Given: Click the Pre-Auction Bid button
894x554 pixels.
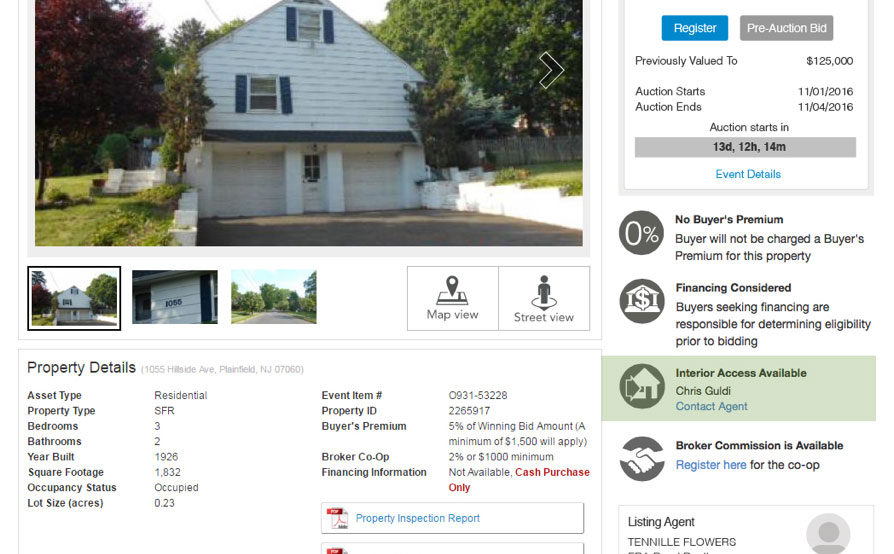Looking at the screenshot, I should [786, 28].
